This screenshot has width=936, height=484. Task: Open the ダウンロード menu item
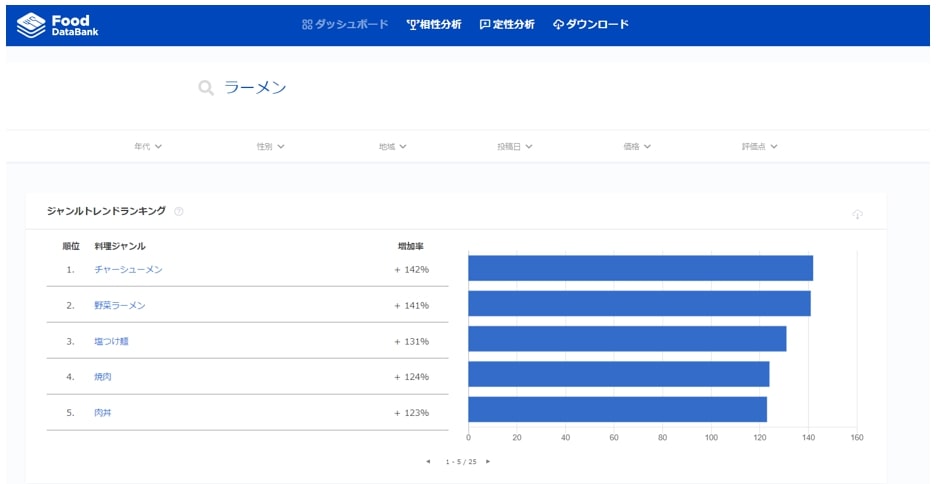(591, 25)
